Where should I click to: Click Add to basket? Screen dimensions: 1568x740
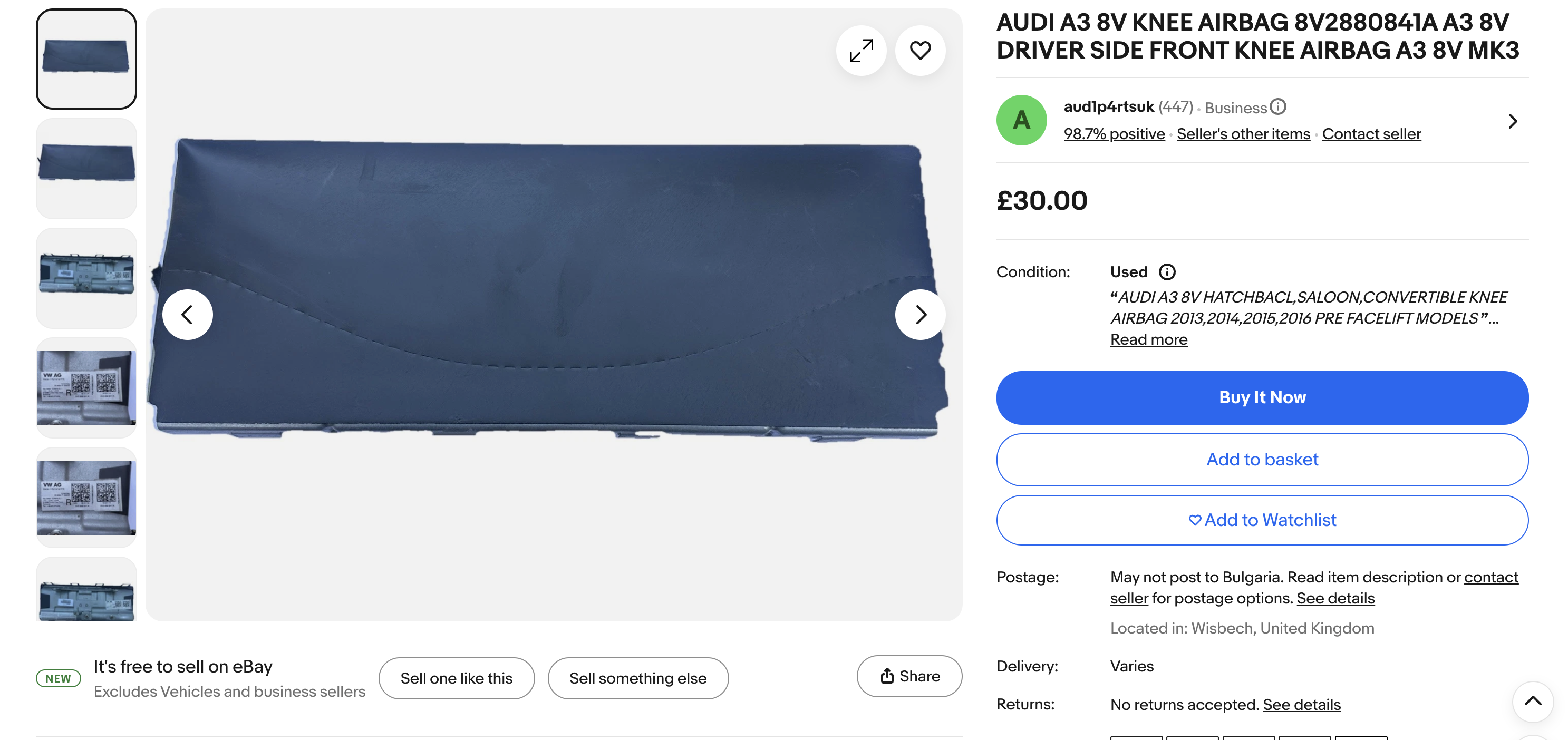pos(1262,460)
